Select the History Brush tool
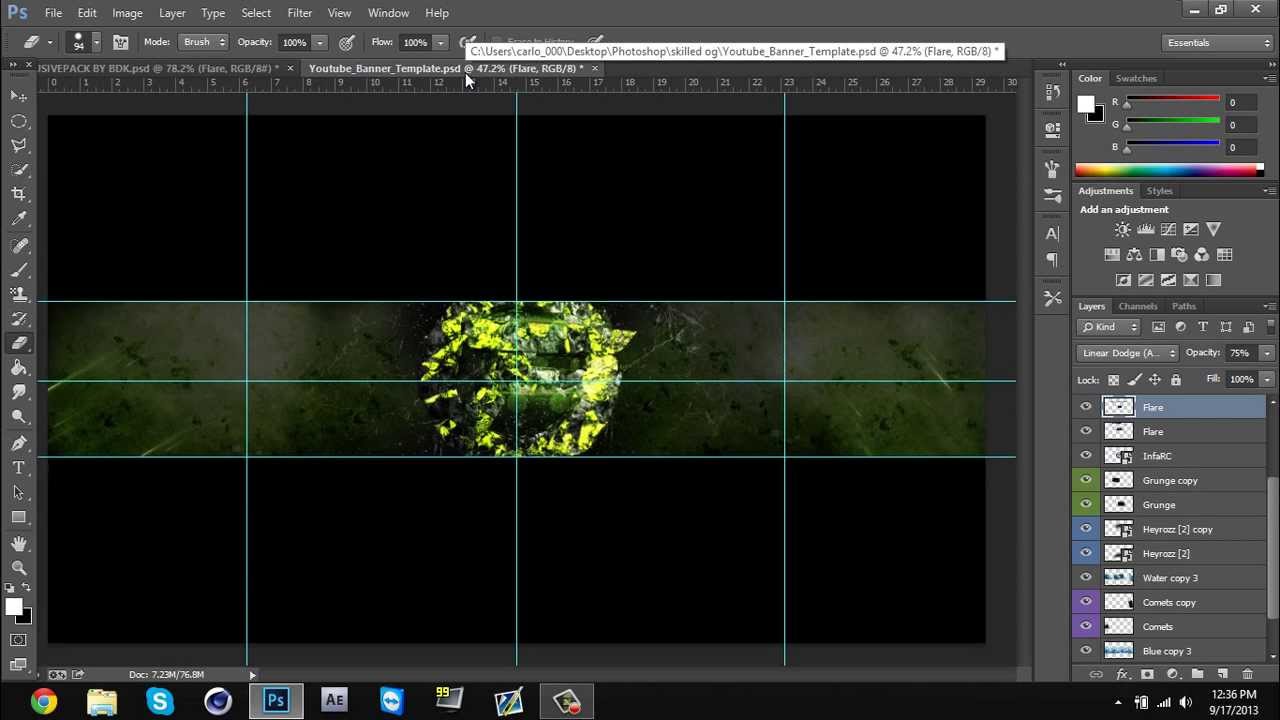Screen dimensions: 1280x720 [19, 319]
